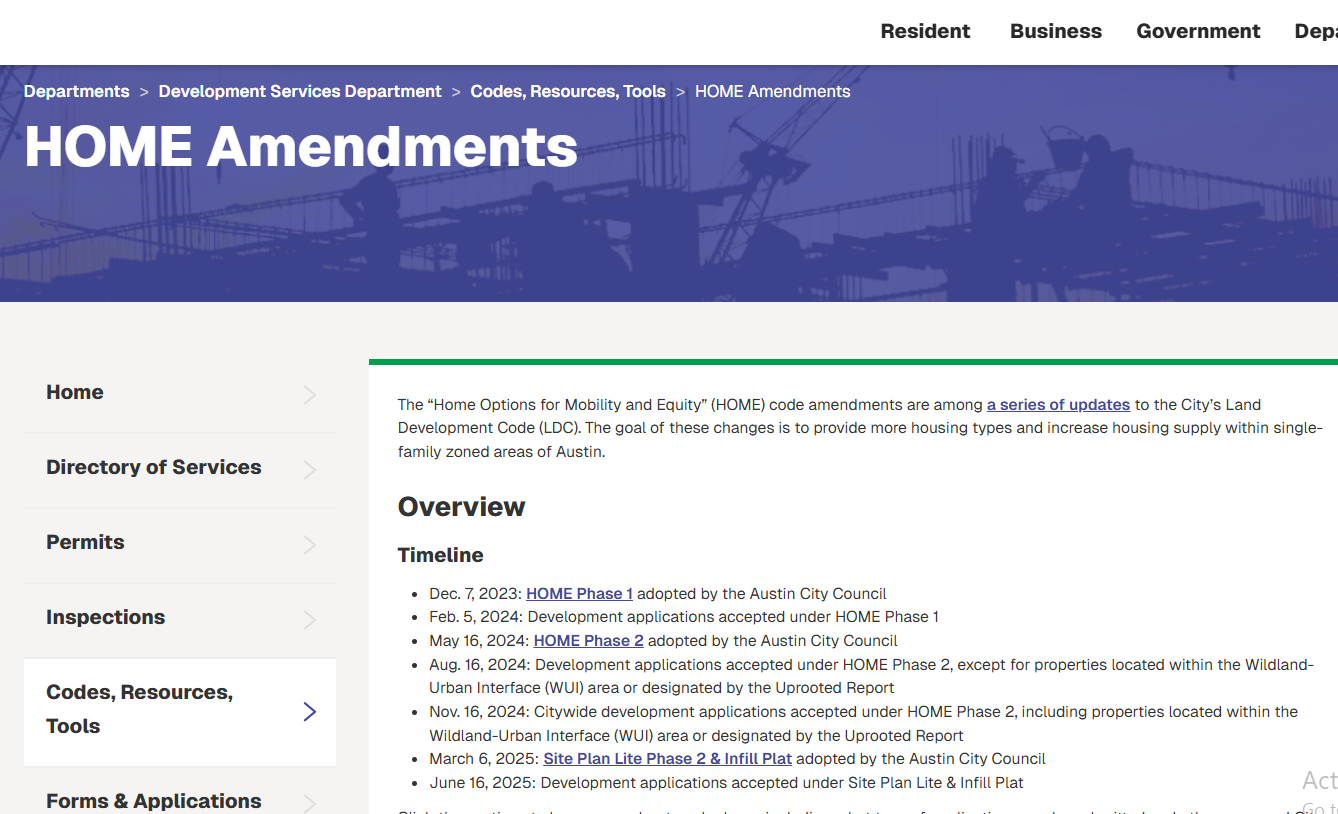This screenshot has width=1338, height=814.
Task: Open Site Plan Lite Phase 2 & Infill Plat
Action: [667, 758]
